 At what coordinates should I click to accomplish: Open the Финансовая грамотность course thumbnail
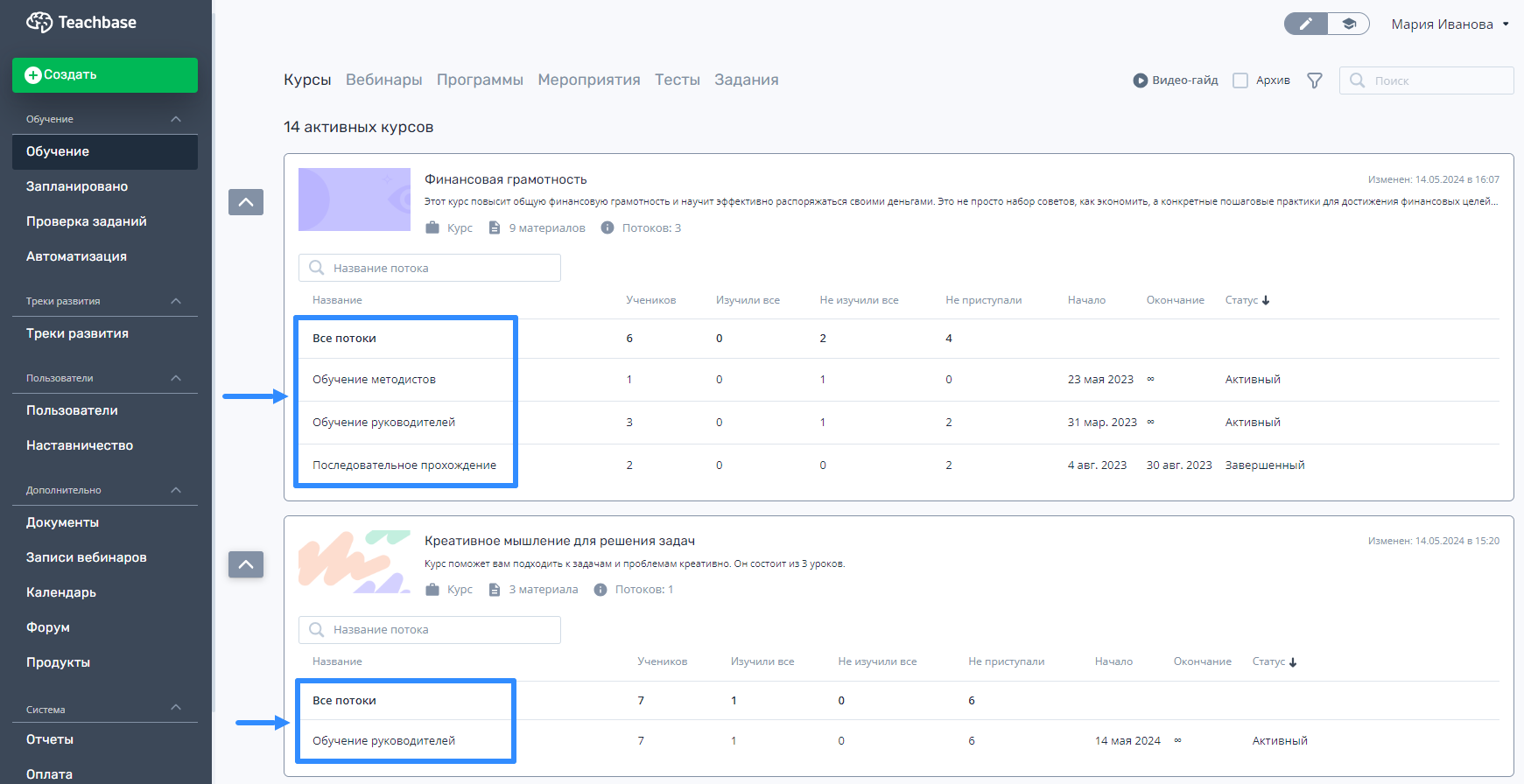click(x=355, y=199)
